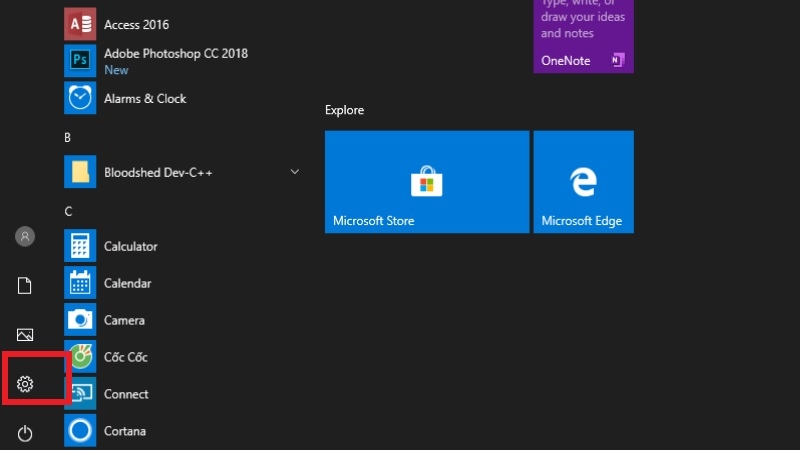Open the OneNote tile
The height and width of the screenshot is (450, 800).
click(584, 36)
